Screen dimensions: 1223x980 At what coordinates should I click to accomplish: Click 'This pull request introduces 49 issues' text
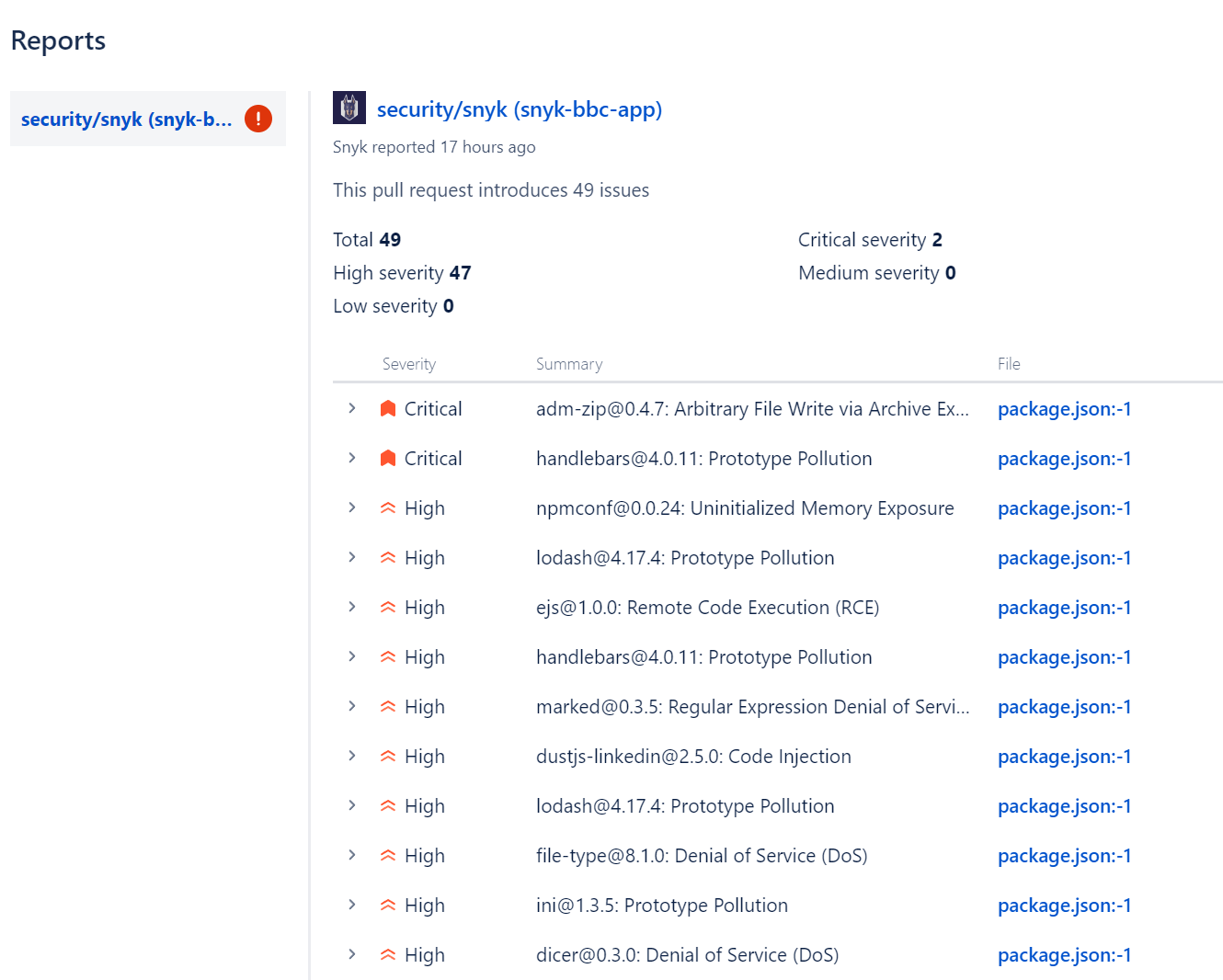tap(491, 190)
